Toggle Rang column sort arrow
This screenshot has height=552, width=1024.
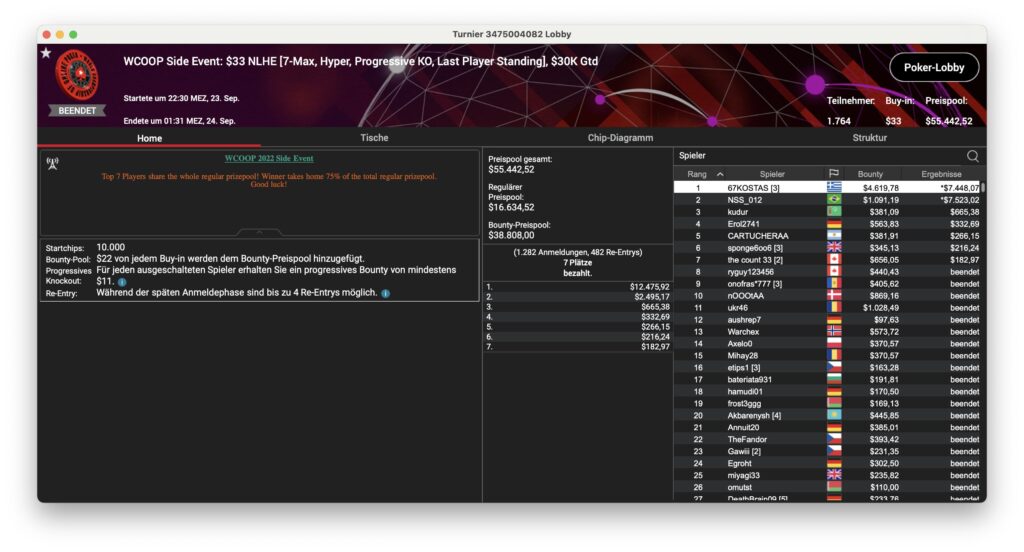(x=720, y=174)
